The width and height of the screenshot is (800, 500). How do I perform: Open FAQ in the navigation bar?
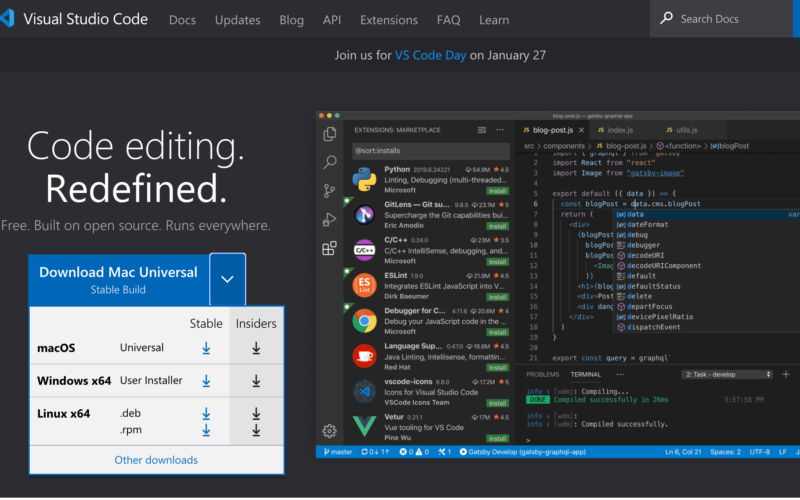(448, 20)
